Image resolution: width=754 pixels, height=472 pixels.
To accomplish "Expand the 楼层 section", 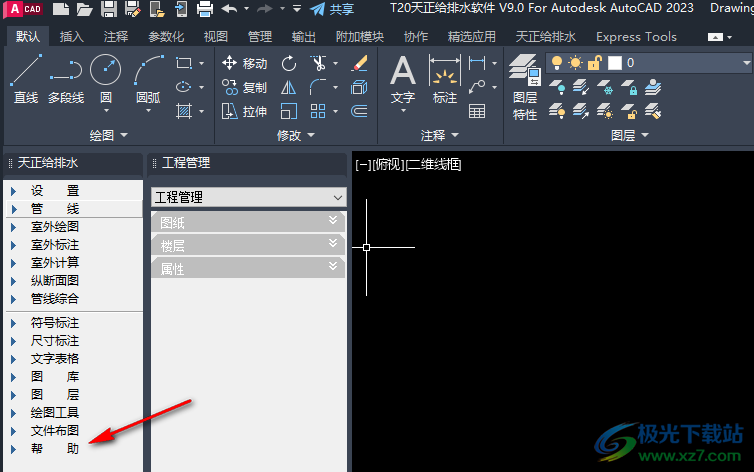I will [248, 246].
